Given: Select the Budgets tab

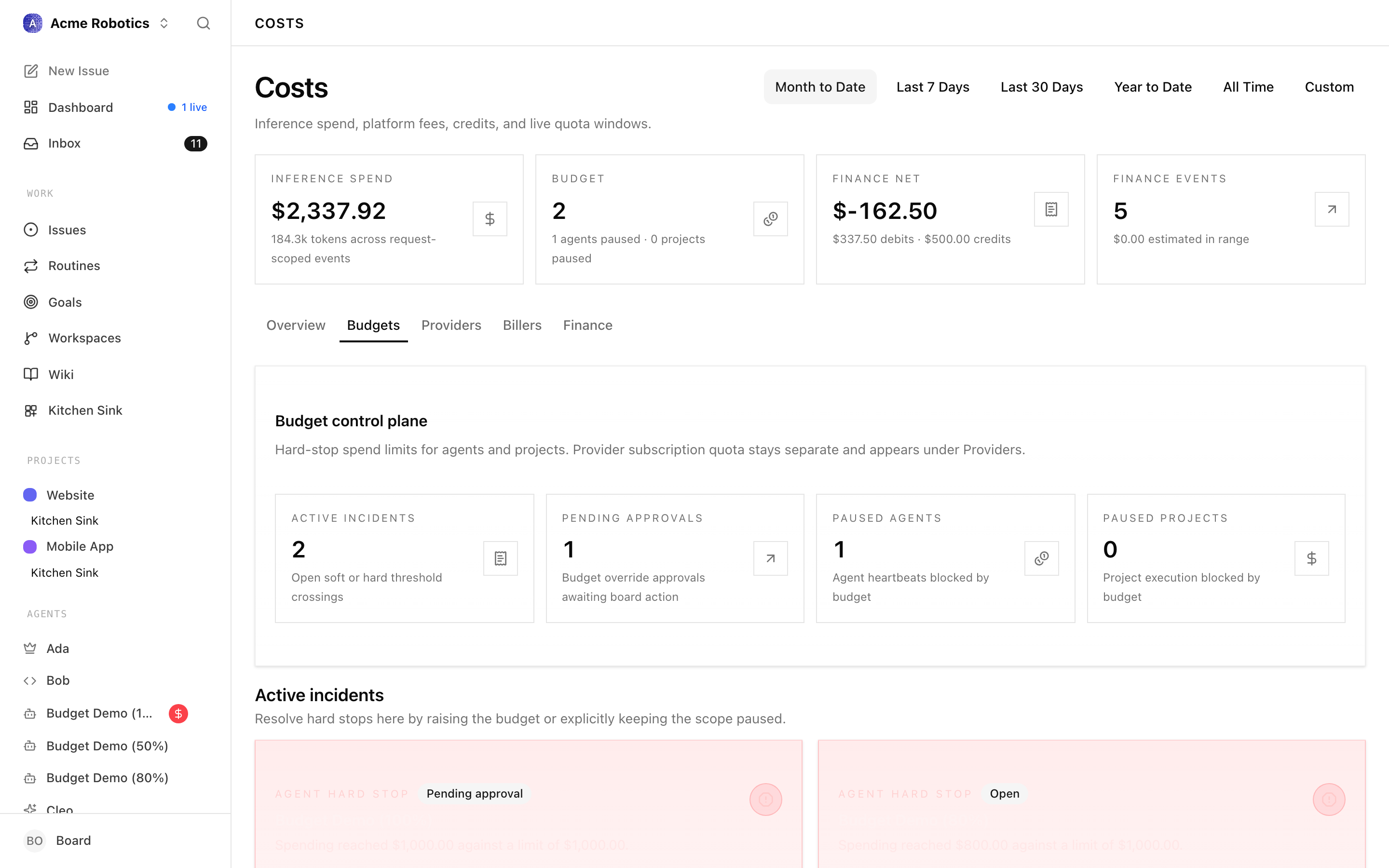Looking at the screenshot, I should point(373,325).
